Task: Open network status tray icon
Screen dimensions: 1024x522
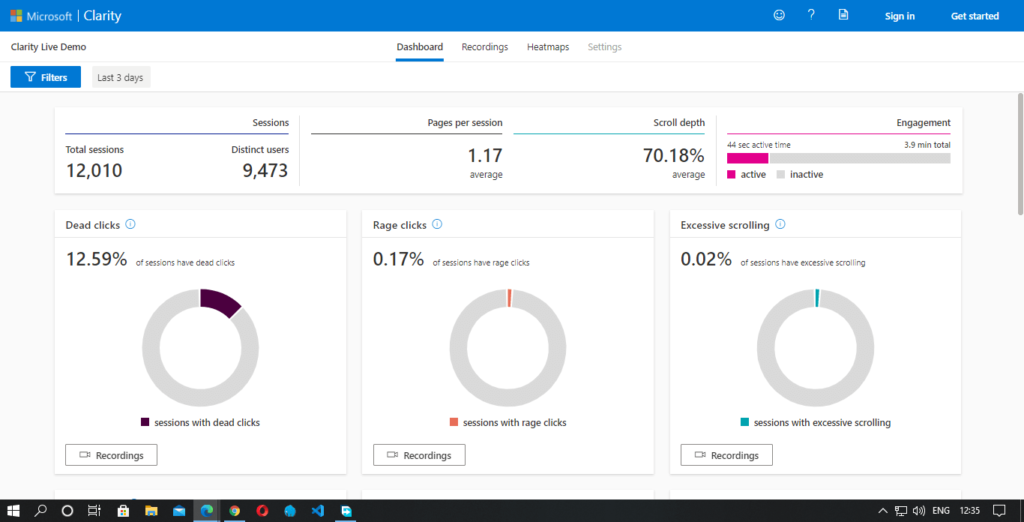Action: (901, 511)
